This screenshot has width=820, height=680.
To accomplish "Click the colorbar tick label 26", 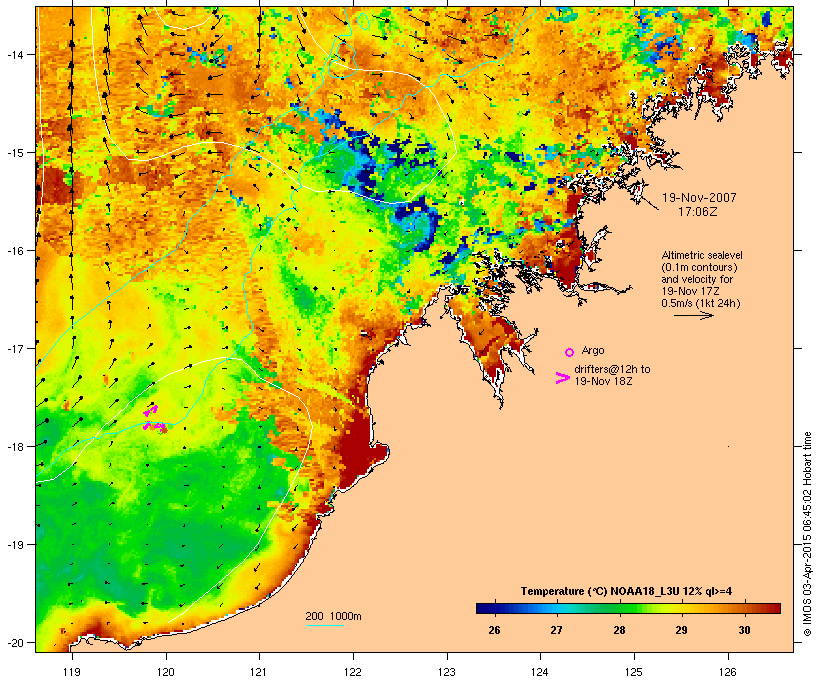I will tap(494, 630).
